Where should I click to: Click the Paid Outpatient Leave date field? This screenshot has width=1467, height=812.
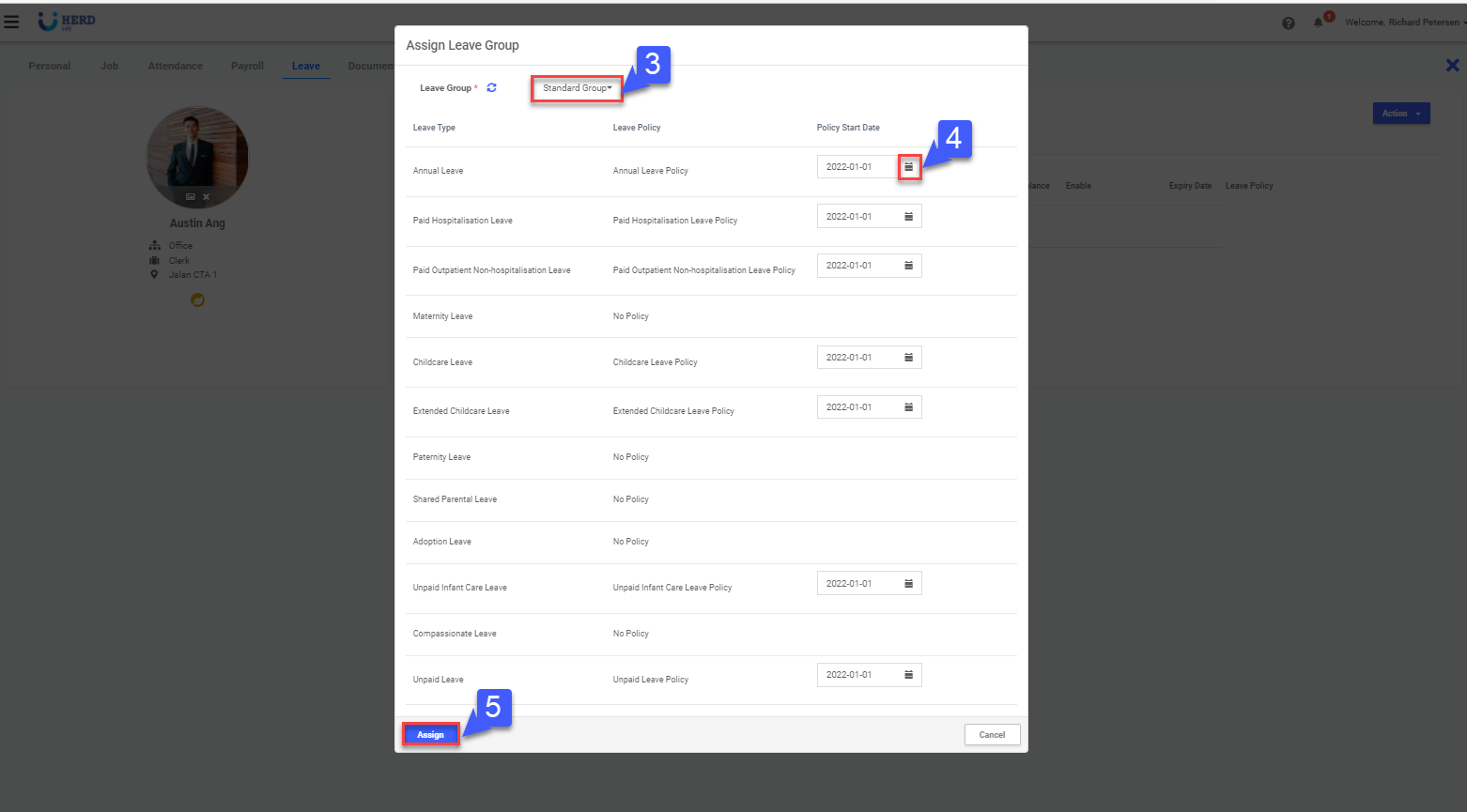click(857, 266)
